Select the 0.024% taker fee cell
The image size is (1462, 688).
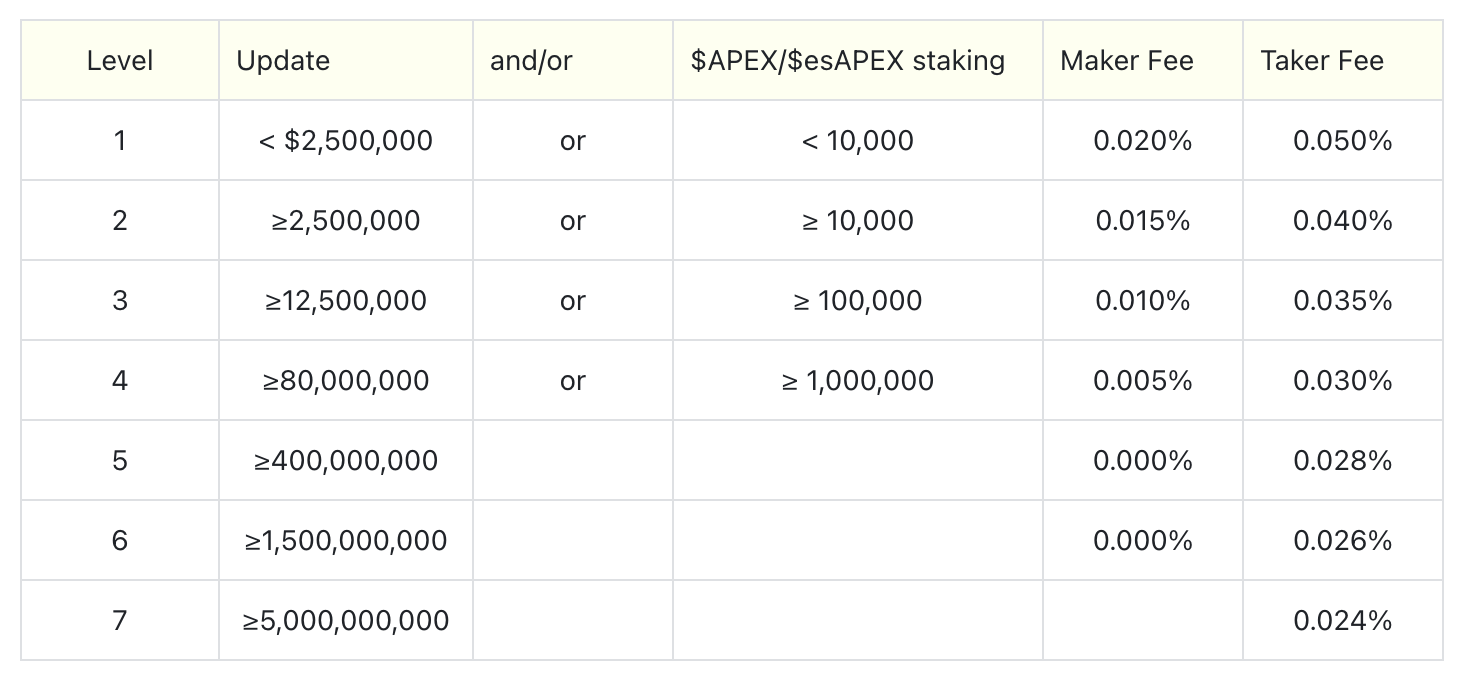(1343, 620)
